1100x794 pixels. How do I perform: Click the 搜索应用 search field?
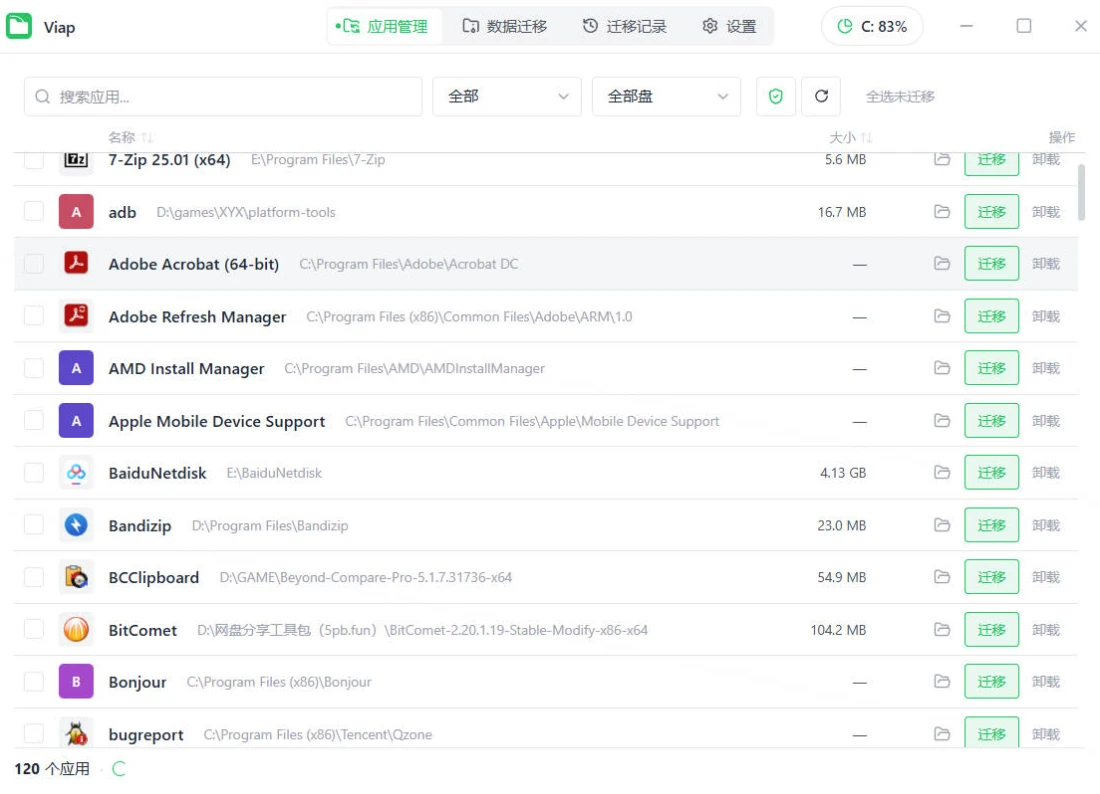[223, 96]
